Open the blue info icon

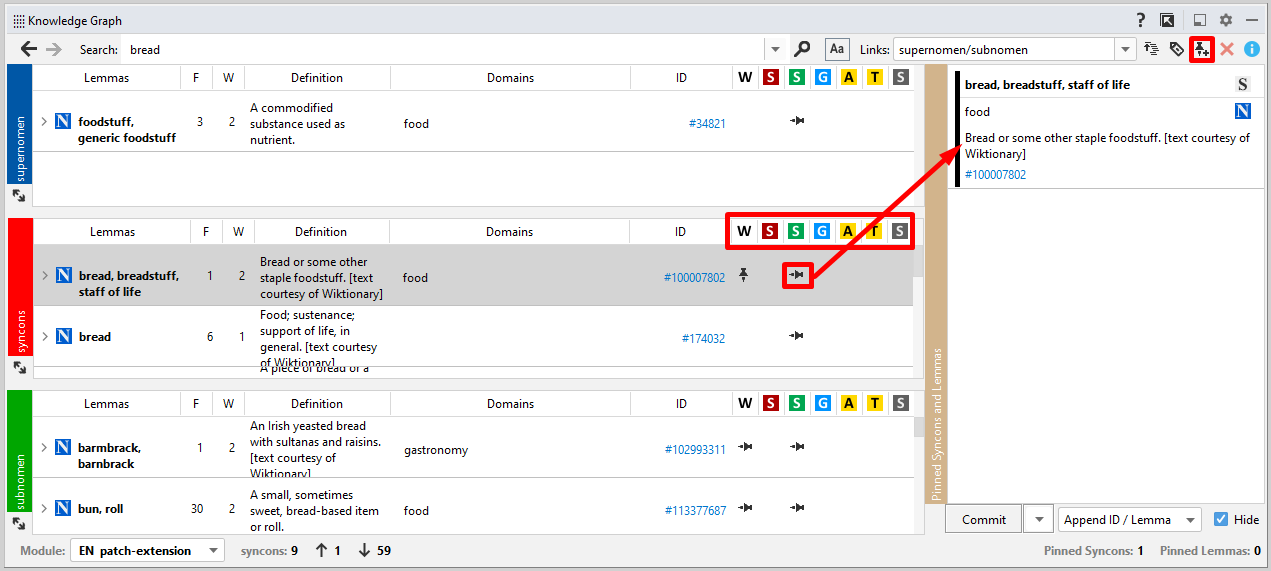[1251, 49]
